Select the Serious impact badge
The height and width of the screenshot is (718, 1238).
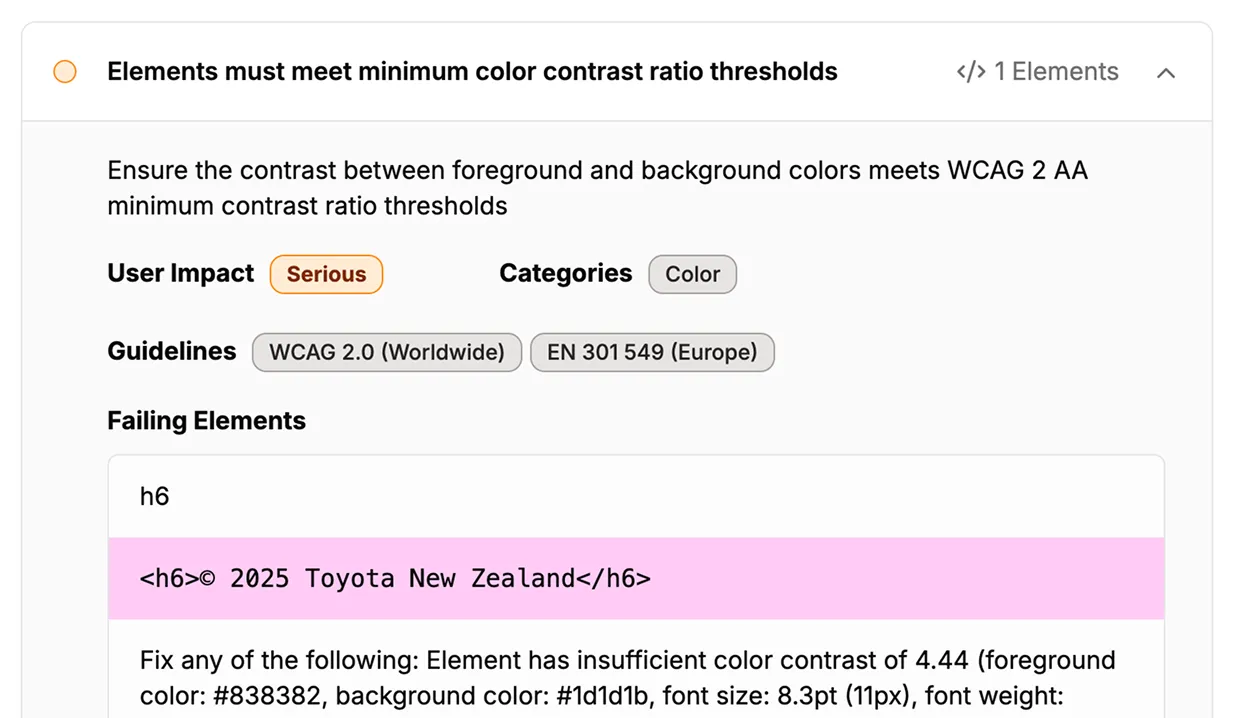[x=326, y=274]
